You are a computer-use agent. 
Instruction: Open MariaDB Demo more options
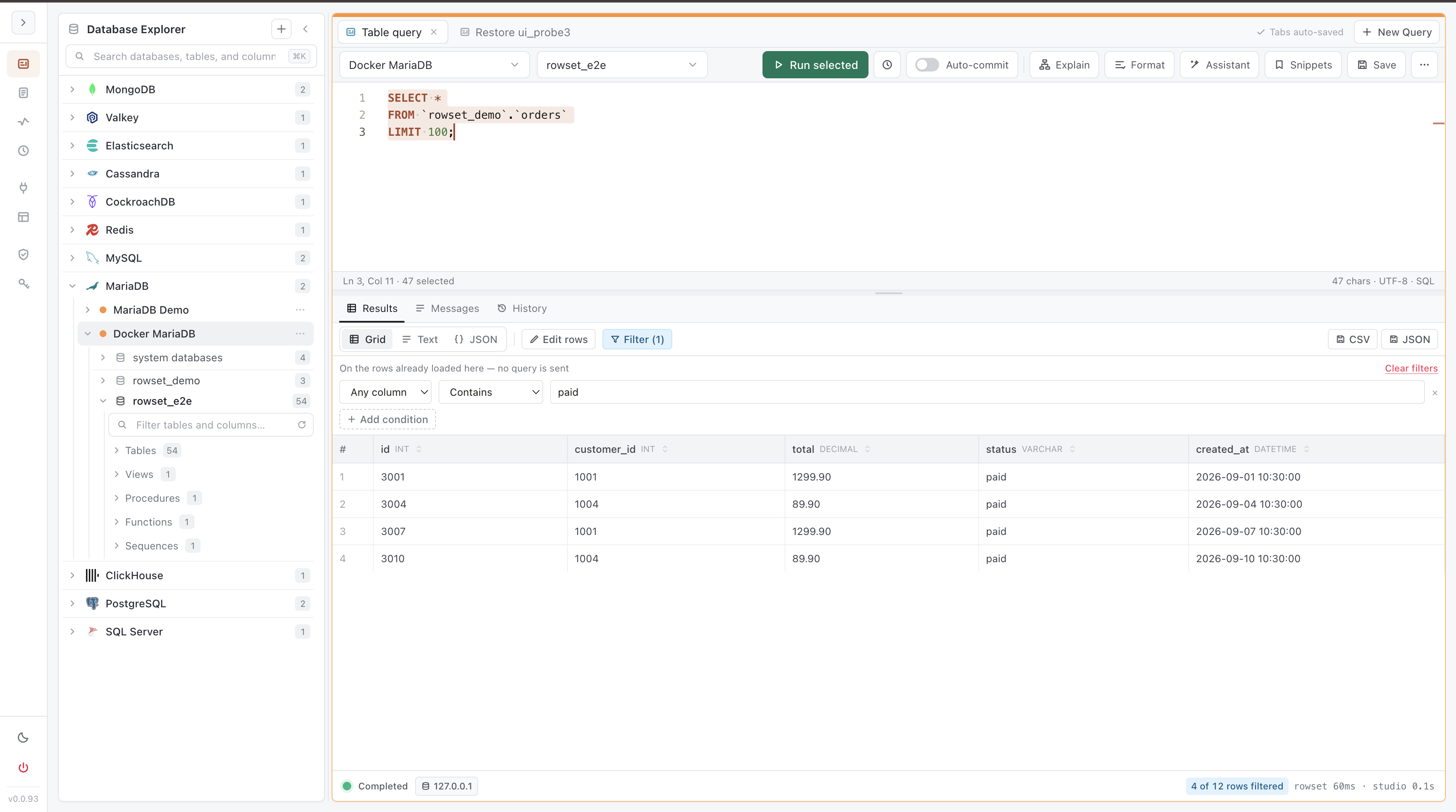tap(300, 310)
